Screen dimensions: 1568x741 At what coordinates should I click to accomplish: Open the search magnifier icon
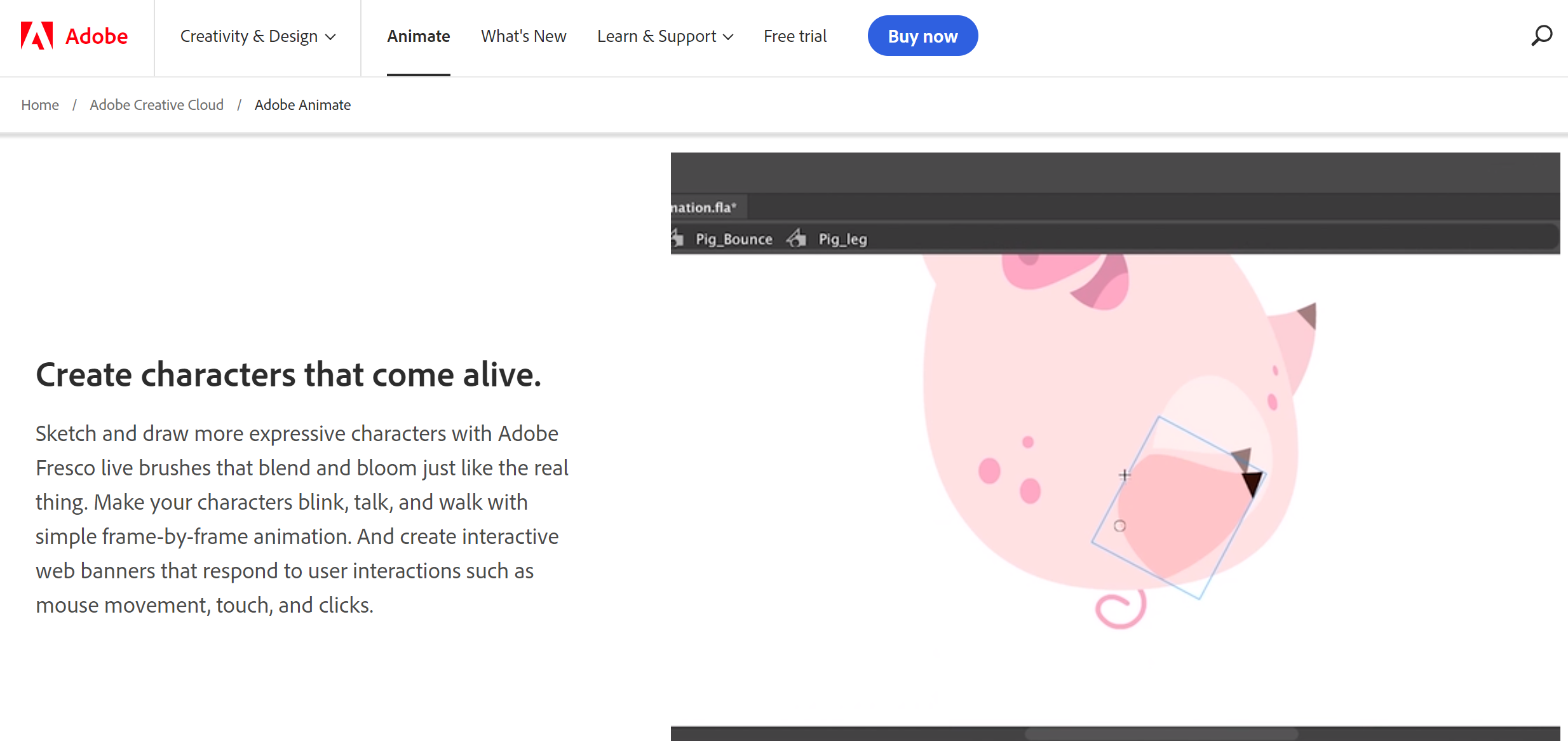click(x=1541, y=36)
